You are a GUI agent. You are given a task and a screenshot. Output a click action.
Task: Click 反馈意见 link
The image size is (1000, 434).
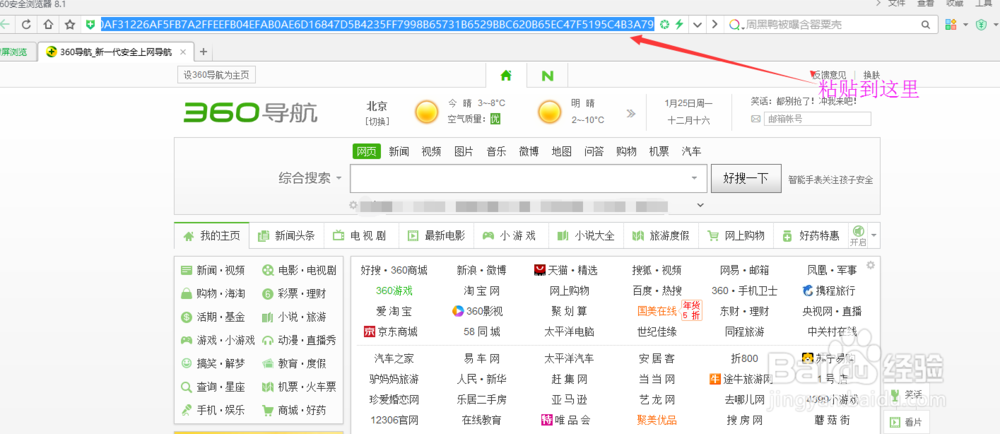tap(830, 75)
